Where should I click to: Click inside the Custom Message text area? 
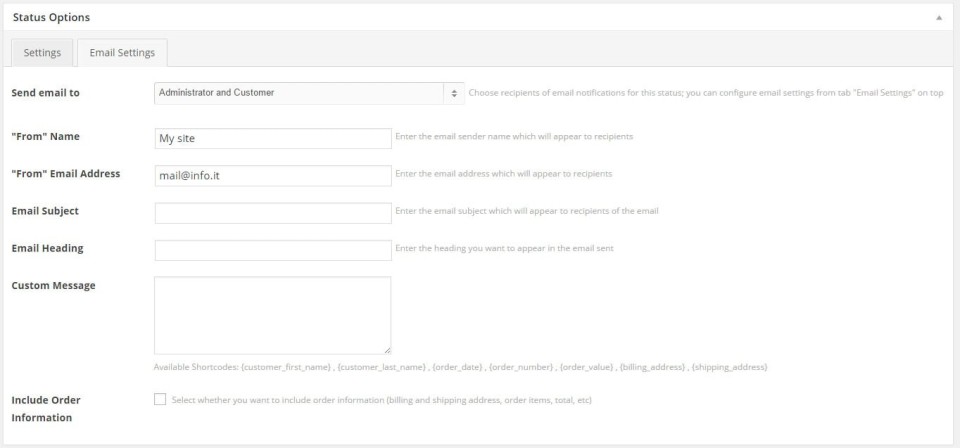click(272, 314)
